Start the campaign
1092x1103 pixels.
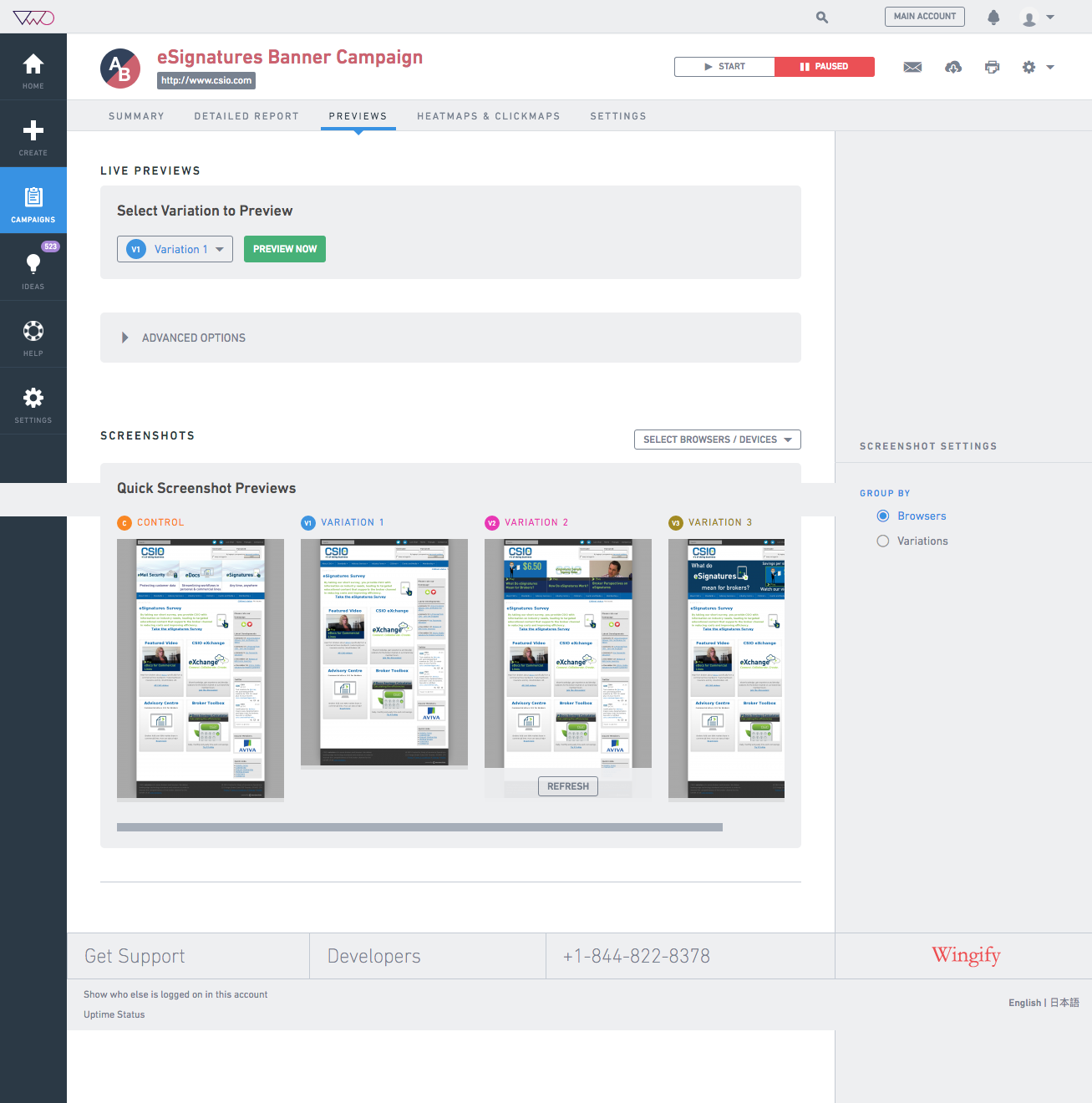(724, 67)
